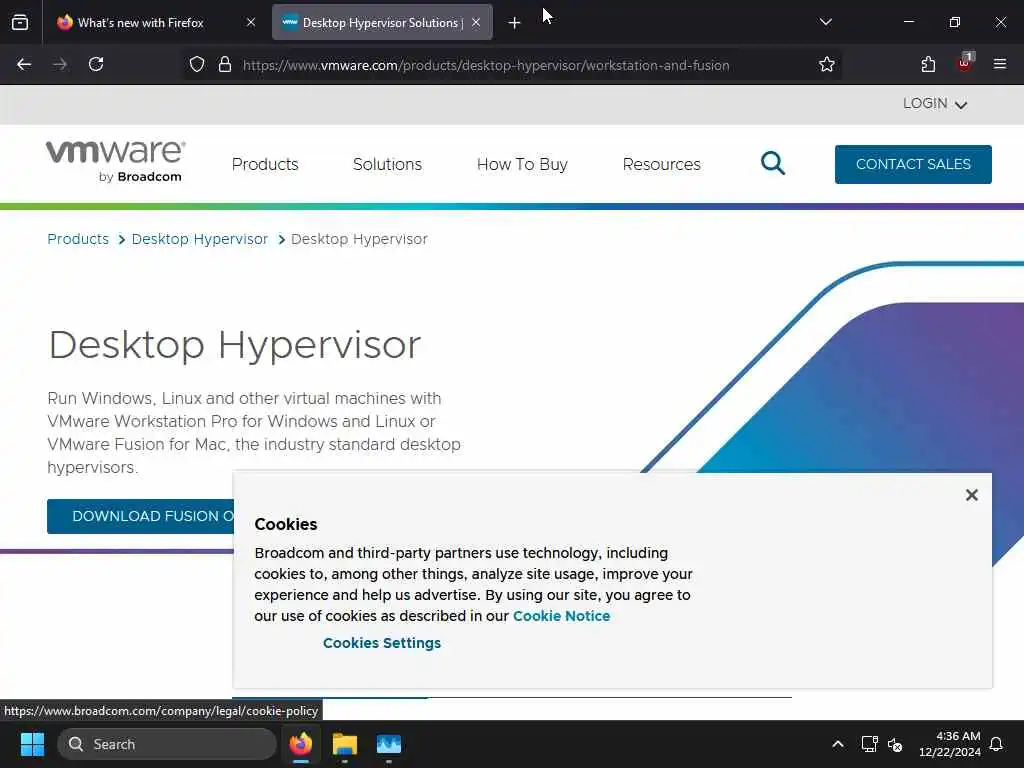Show hidden system tray icons
The image size is (1024, 768).
pyautogui.click(x=838, y=744)
